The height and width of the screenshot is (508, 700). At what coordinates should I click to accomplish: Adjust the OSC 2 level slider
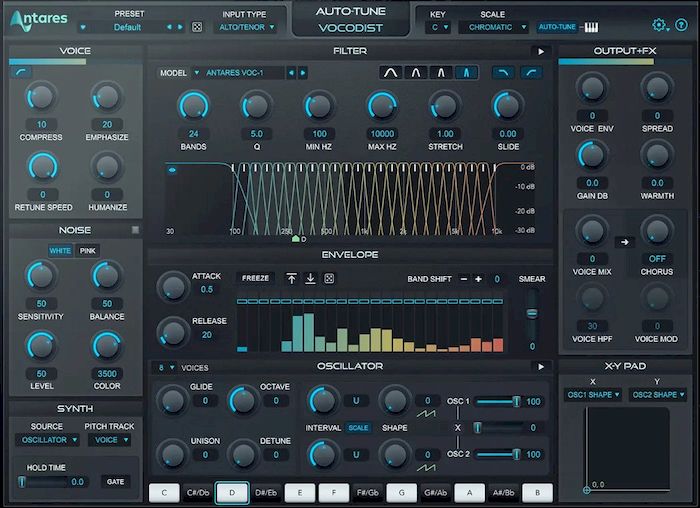click(x=497, y=455)
